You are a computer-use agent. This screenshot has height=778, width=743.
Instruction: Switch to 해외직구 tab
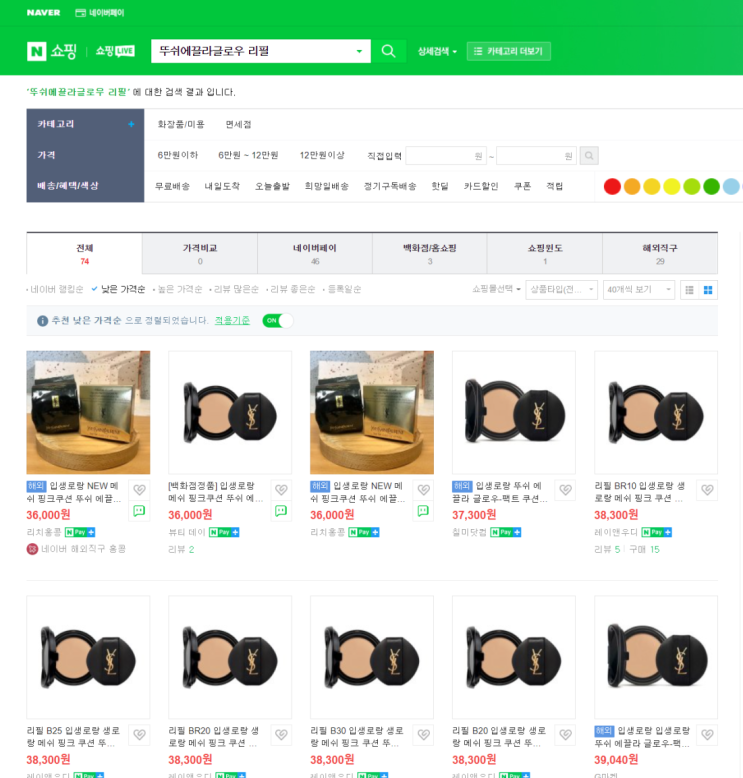click(660, 254)
